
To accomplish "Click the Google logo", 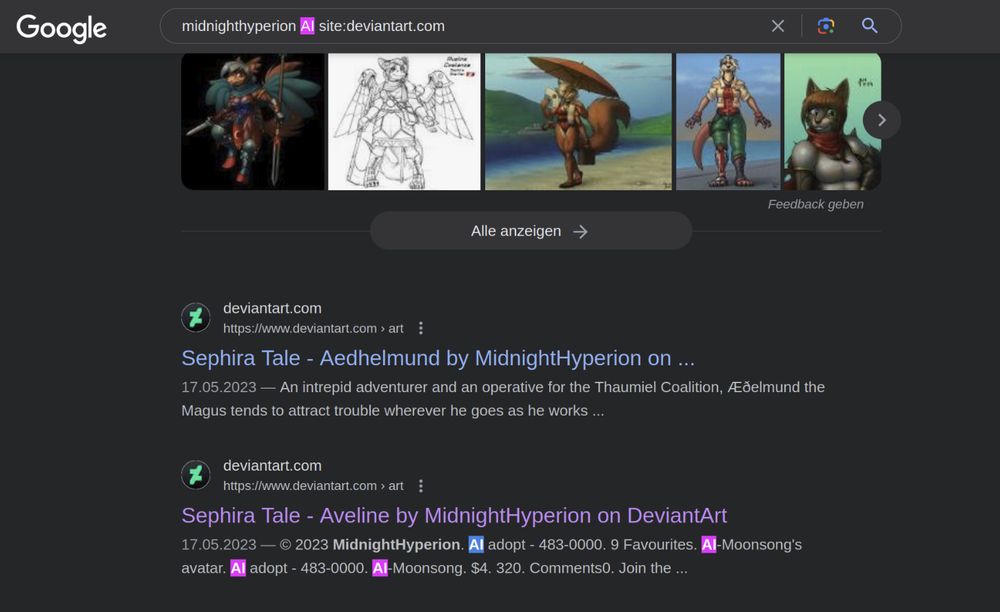I will [x=61, y=28].
